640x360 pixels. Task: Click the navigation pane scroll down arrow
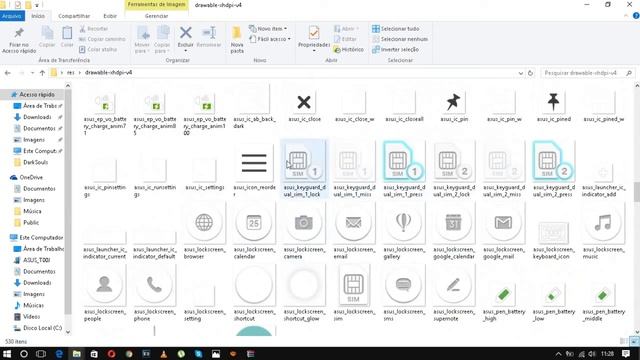click(x=68, y=332)
